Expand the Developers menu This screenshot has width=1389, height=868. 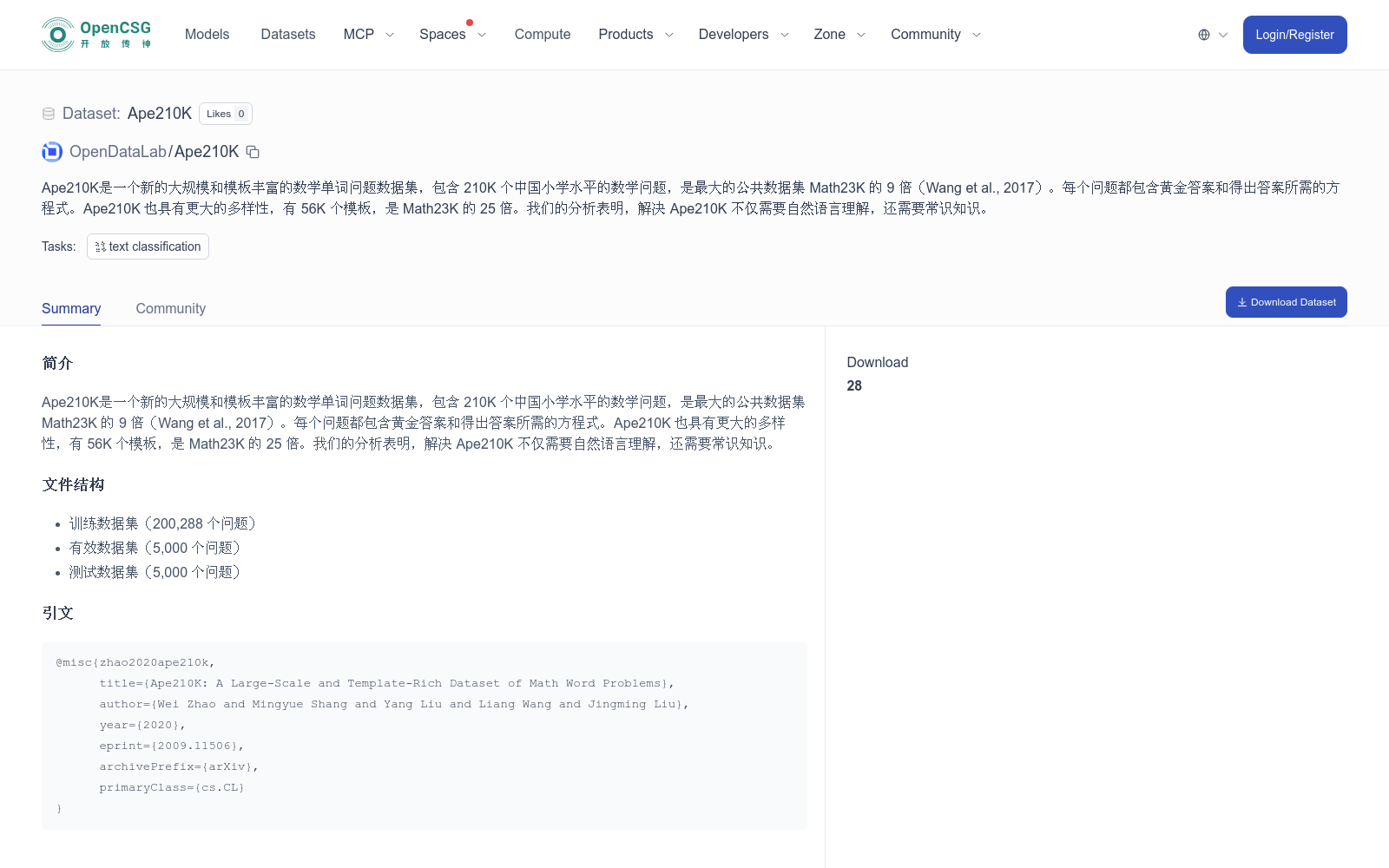point(744,35)
